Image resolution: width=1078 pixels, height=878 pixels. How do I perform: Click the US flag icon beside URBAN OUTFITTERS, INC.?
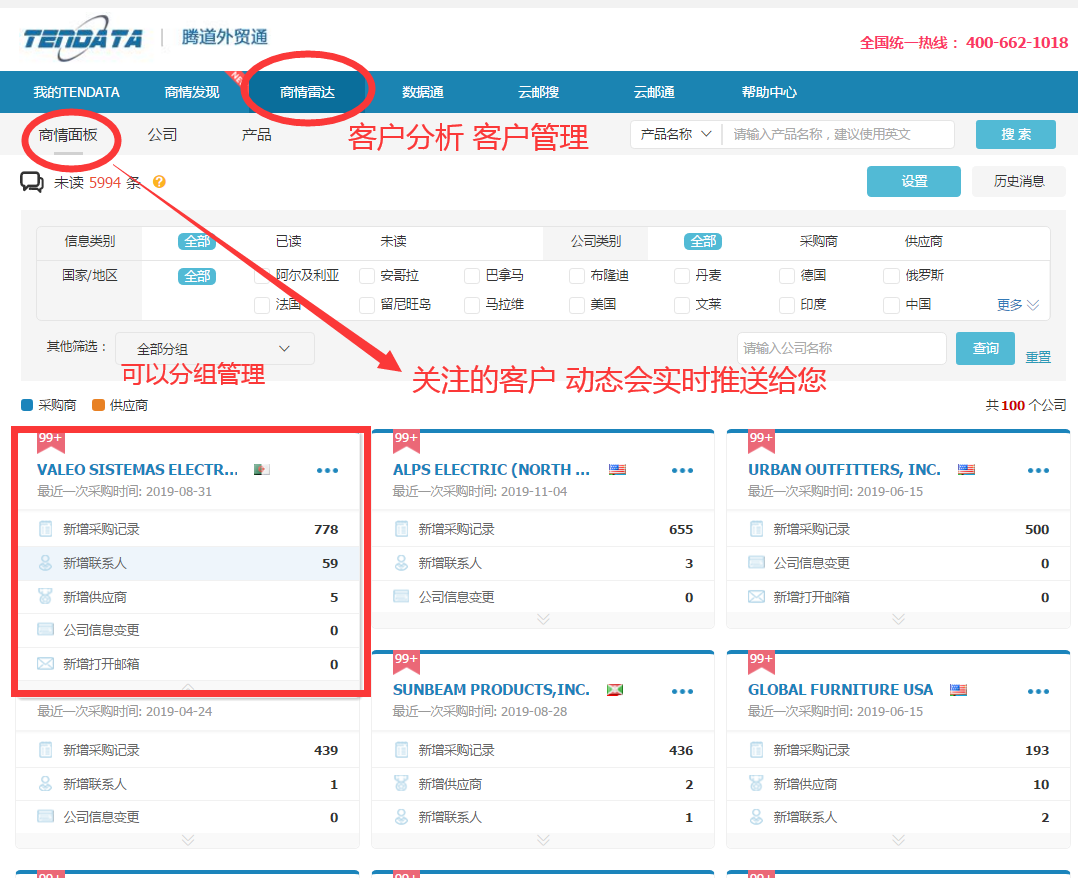pos(964,468)
